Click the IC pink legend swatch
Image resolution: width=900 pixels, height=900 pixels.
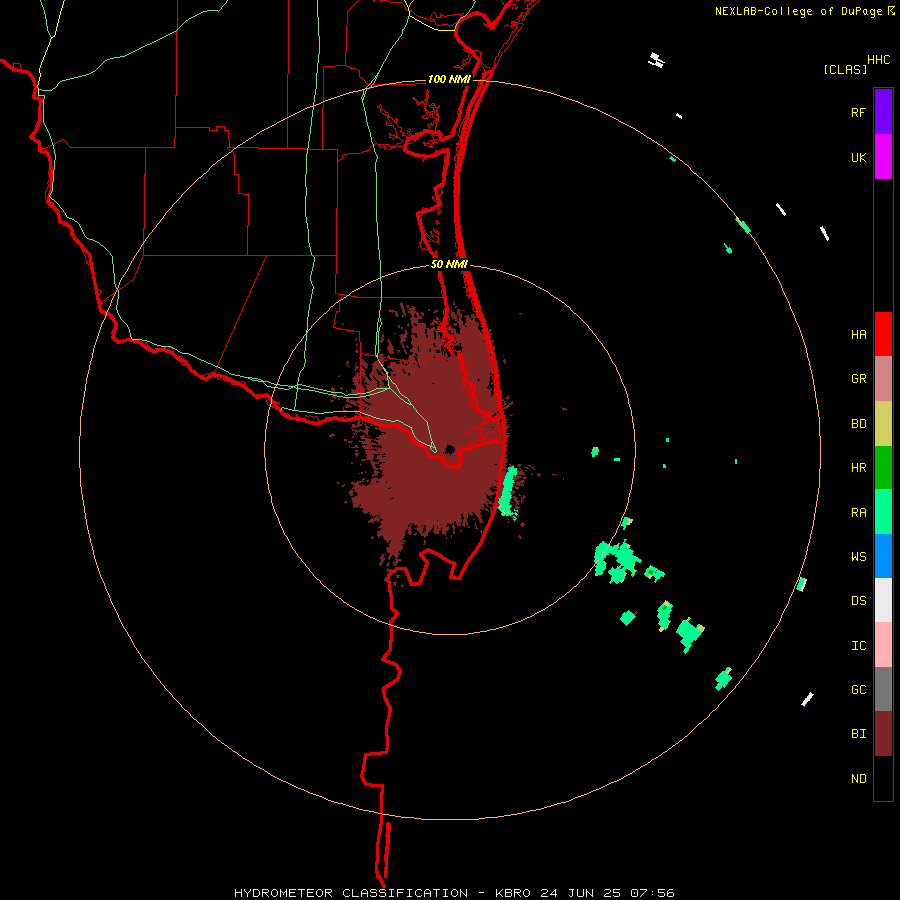(883, 645)
